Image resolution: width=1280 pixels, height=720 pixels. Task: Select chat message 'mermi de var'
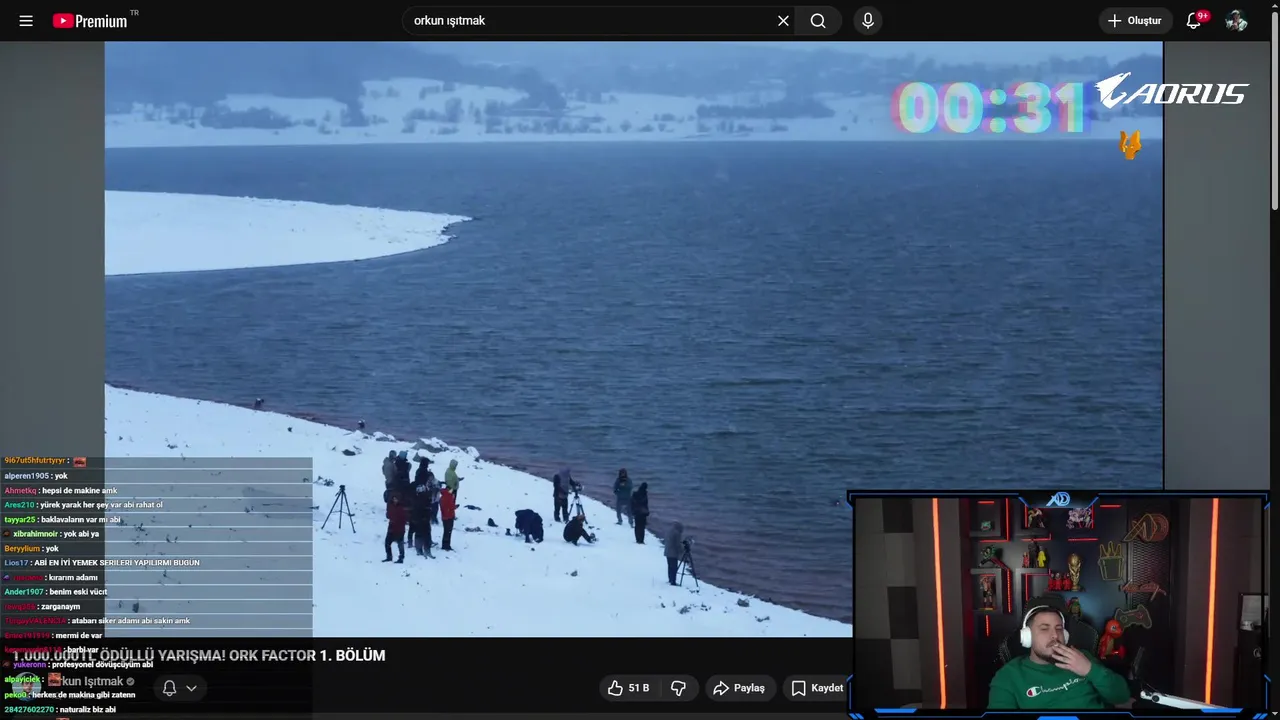(x=53, y=636)
